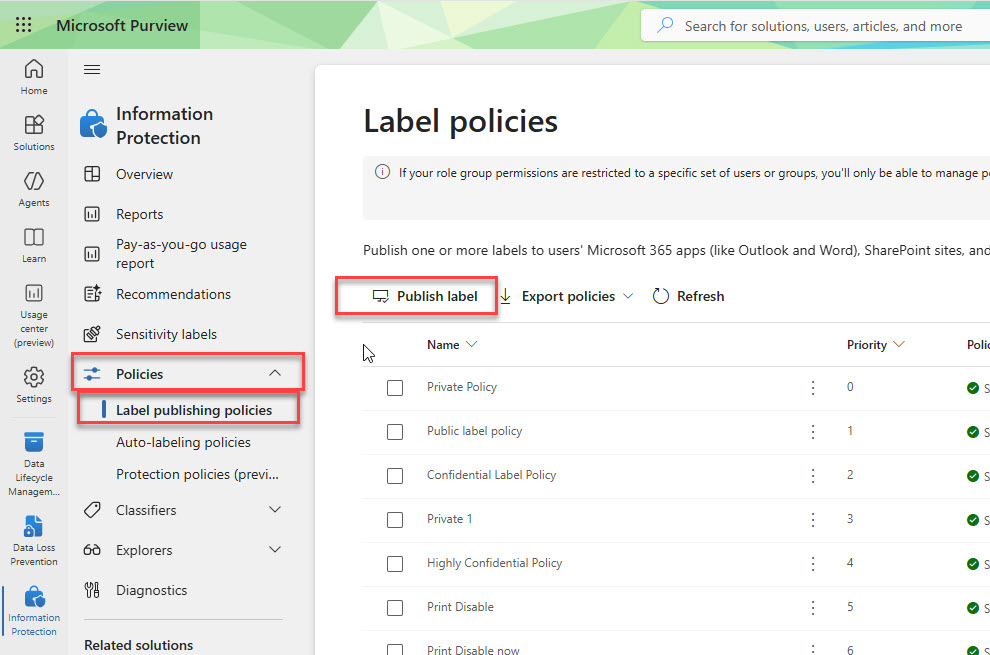Screen dimensions: 990x655
Task: Expand the Explorers section chevron
Action: [x=275, y=550]
